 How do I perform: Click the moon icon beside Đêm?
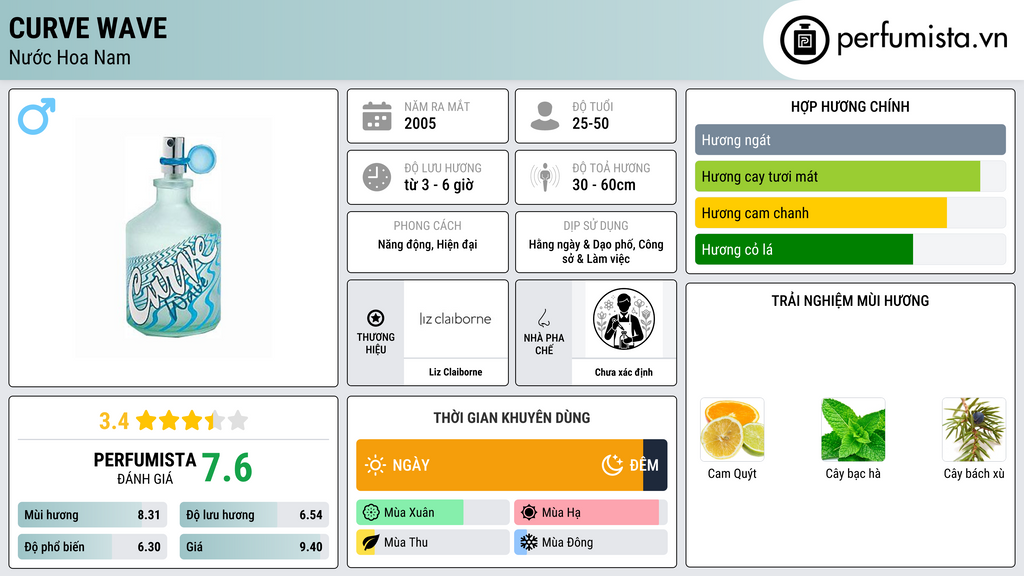tap(612, 465)
